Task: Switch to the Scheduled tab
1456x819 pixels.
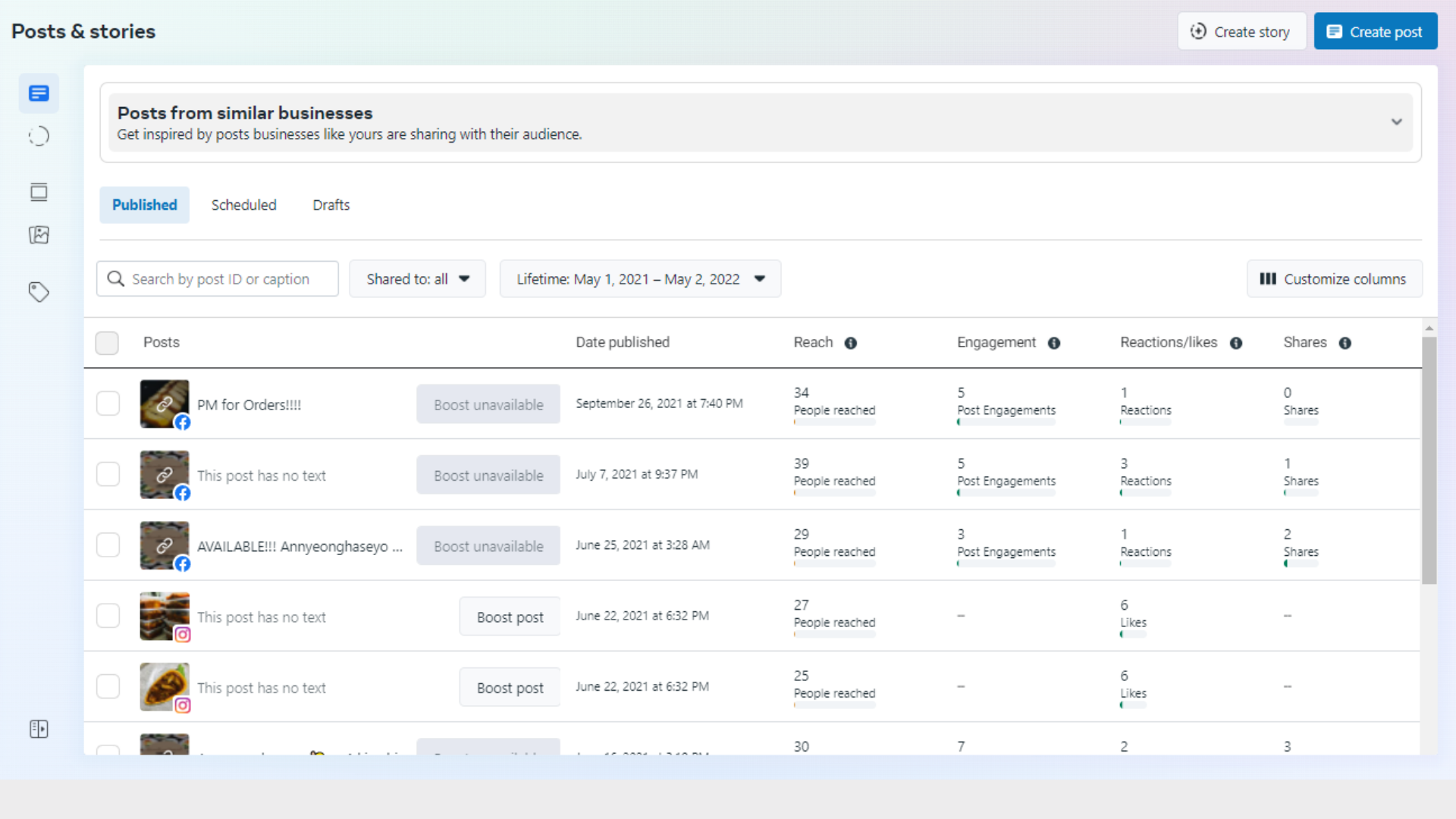Action: [x=243, y=205]
